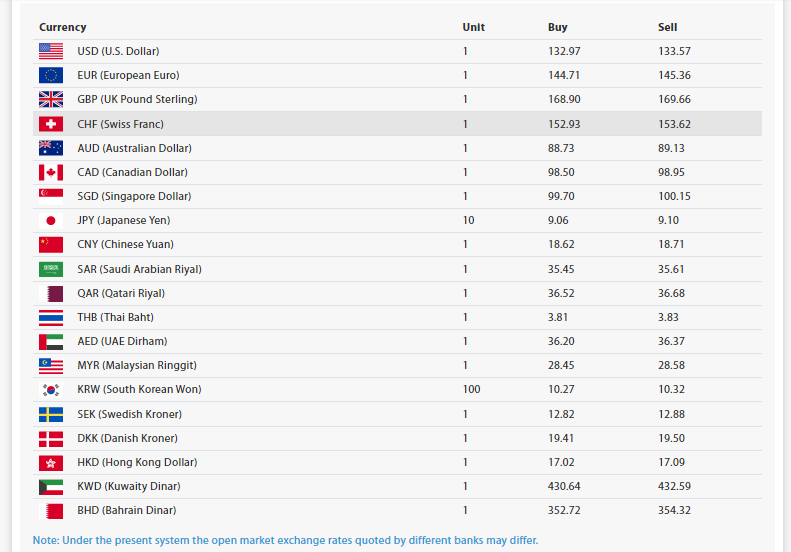Click the Unit column header

(474, 27)
